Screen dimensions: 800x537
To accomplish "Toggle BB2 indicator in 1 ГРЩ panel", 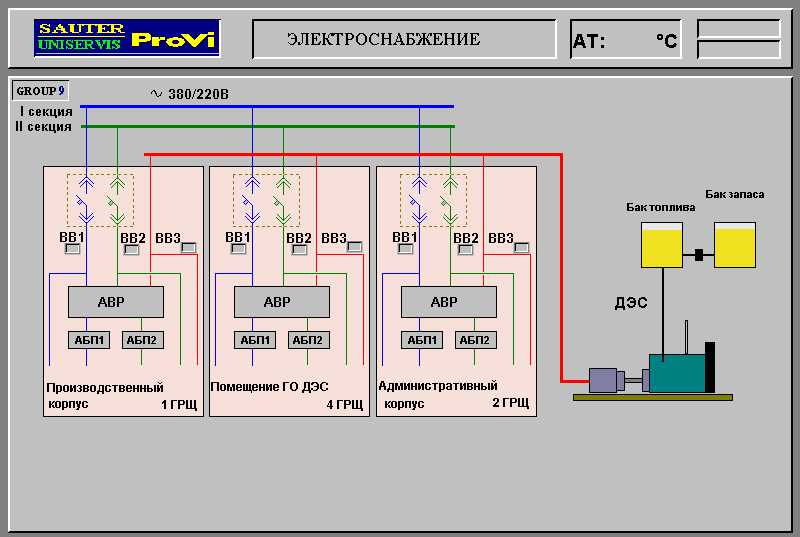I will 132,249.
